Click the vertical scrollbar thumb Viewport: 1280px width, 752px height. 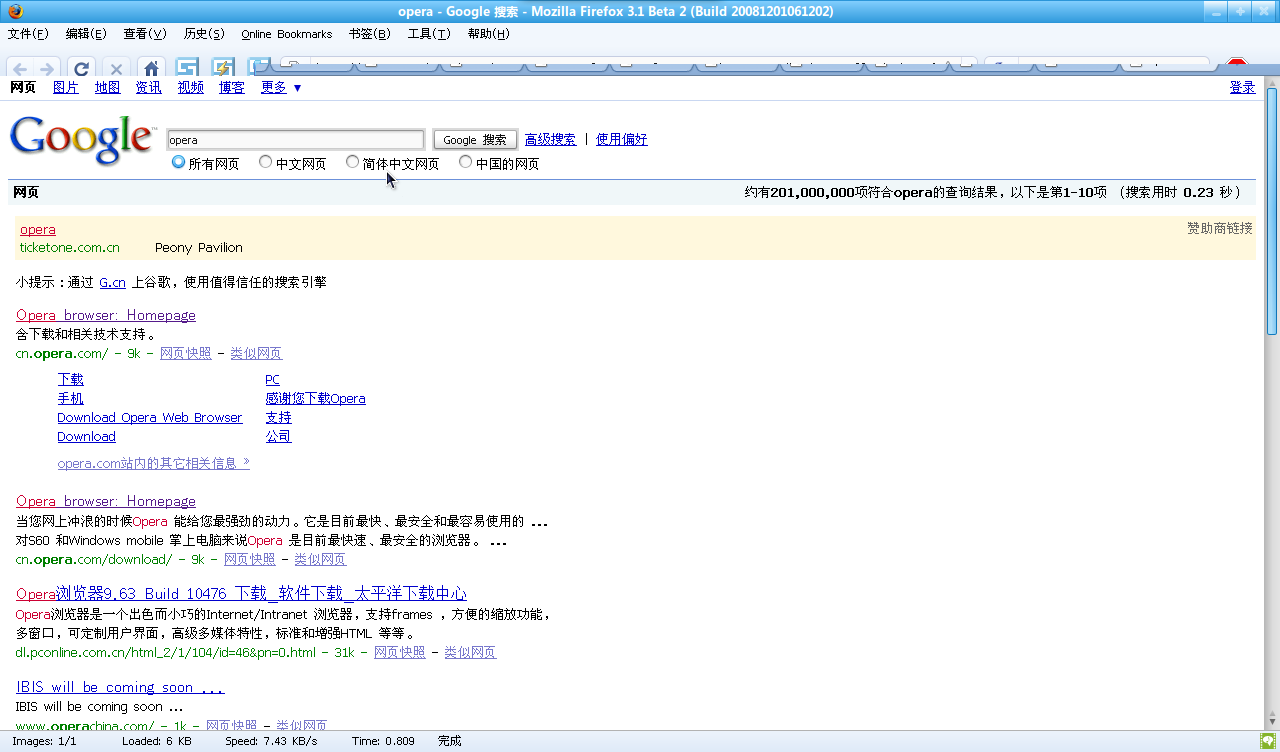tap(1272, 210)
